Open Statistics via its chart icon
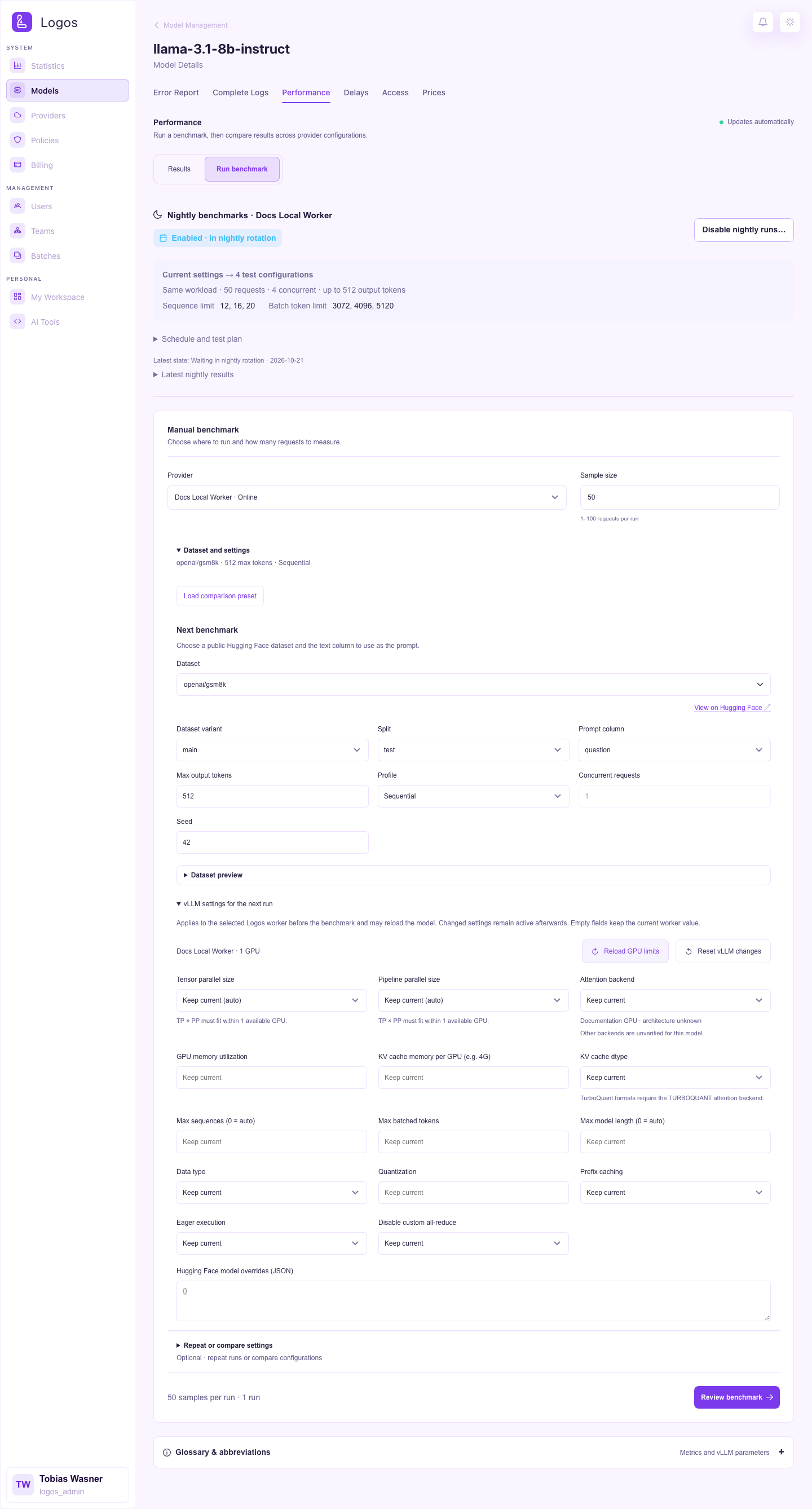The height and width of the screenshot is (1509, 812). (x=17, y=65)
